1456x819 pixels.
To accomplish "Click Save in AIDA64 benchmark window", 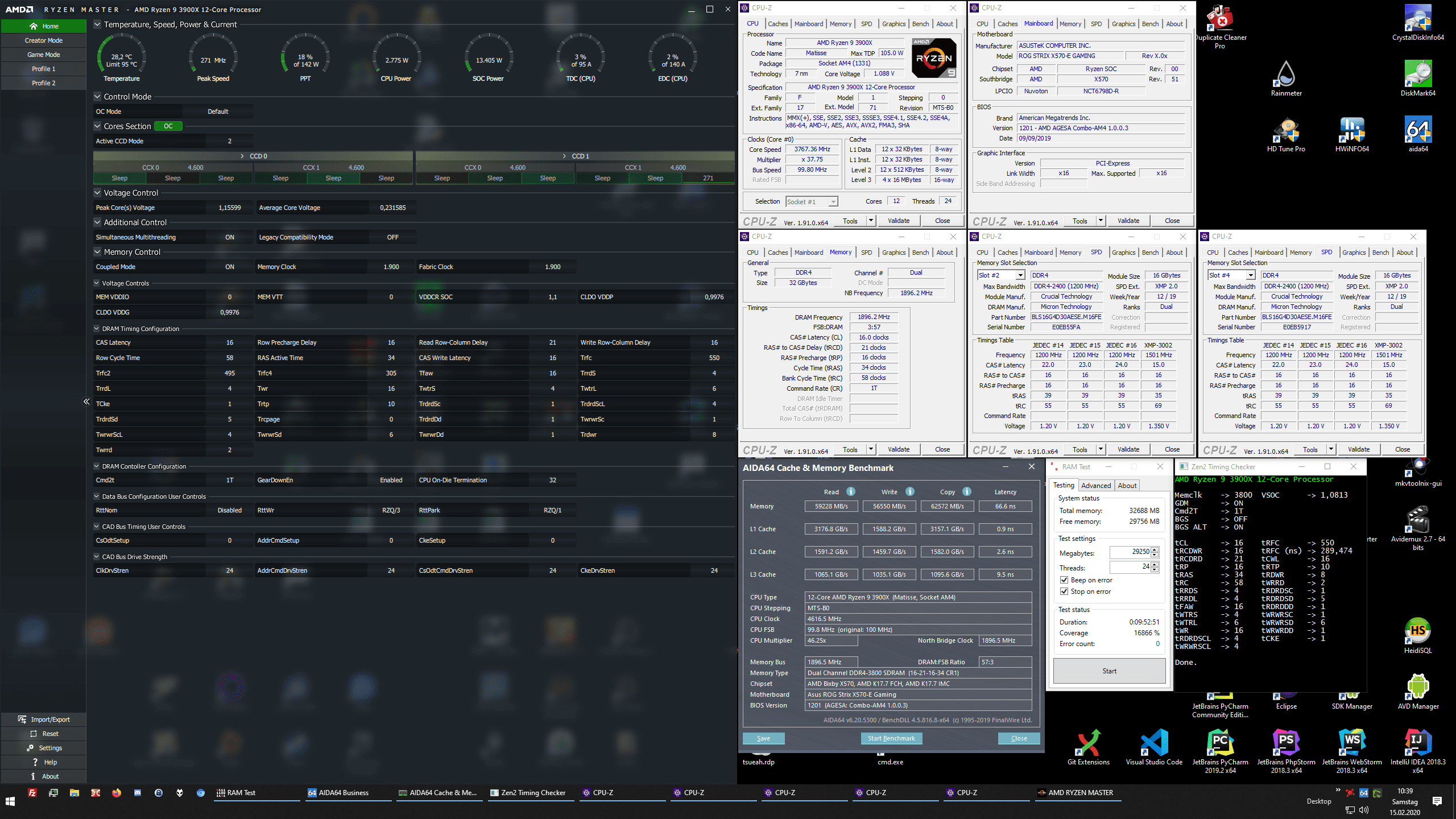I will (763, 738).
